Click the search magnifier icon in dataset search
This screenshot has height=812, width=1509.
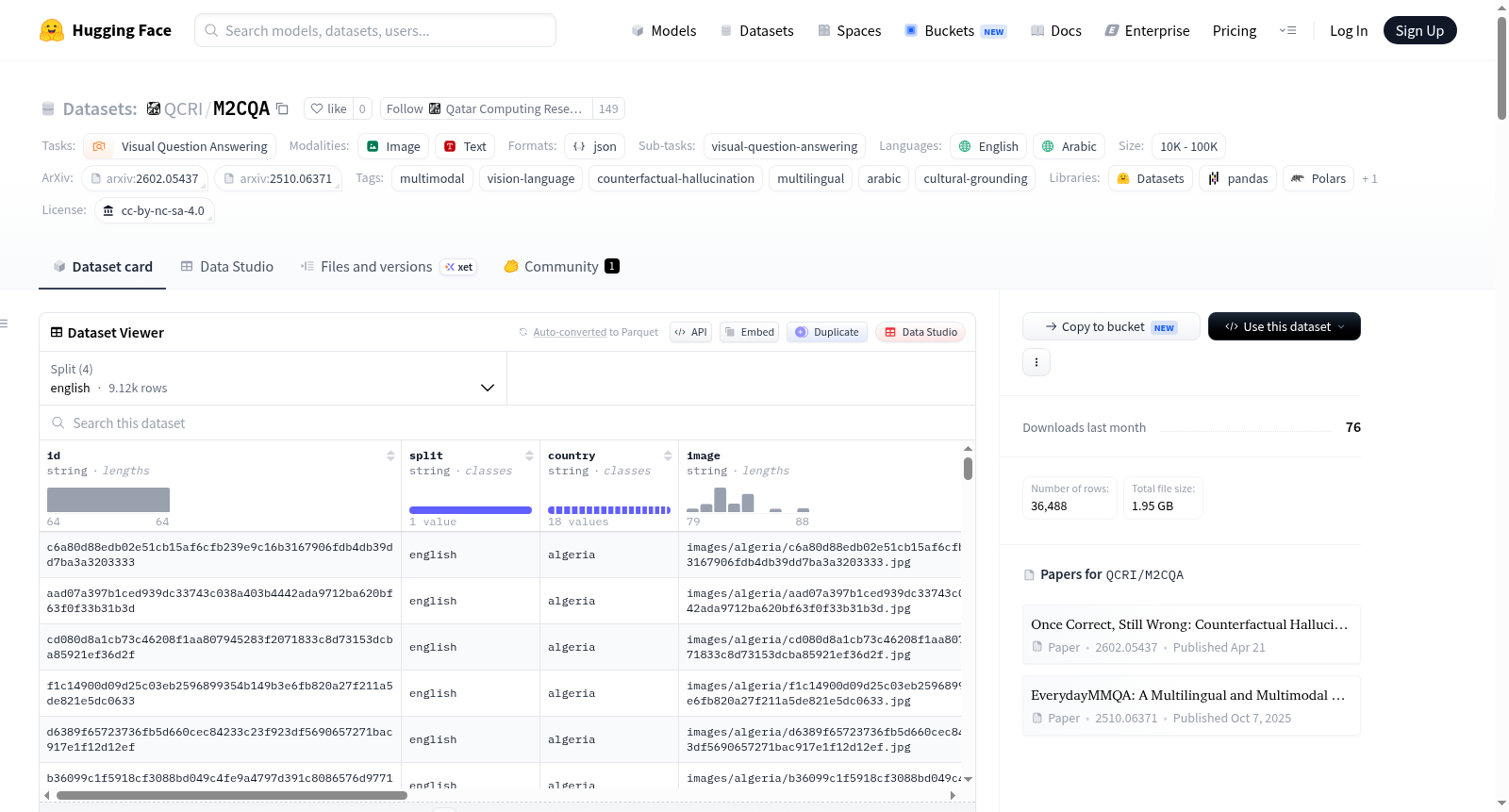pyautogui.click(x=58, y=423)
